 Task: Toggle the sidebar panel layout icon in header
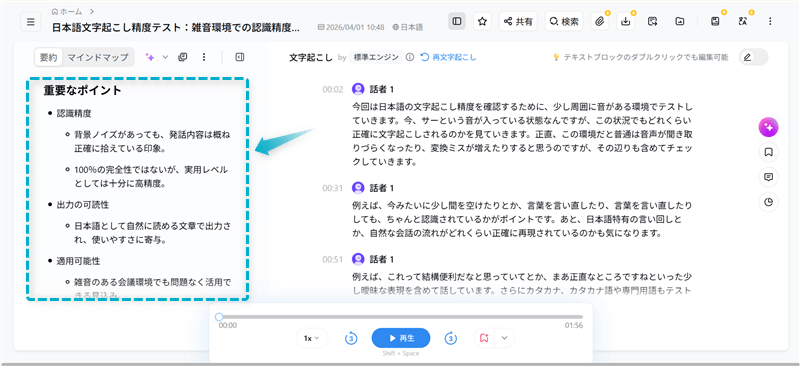(x=457, y=21)
